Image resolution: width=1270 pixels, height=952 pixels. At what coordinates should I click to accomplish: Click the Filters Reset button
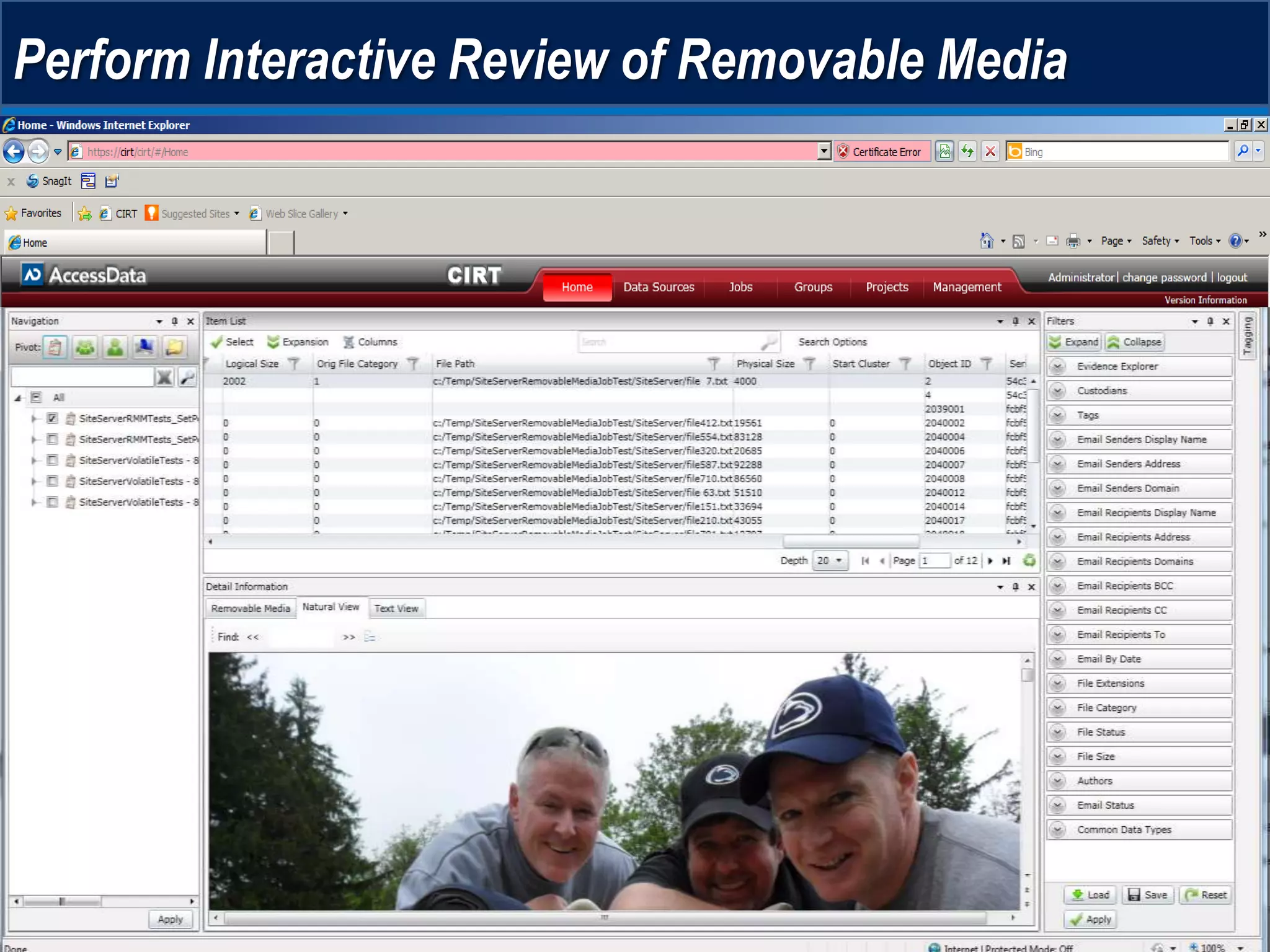tap(1206, 895)
